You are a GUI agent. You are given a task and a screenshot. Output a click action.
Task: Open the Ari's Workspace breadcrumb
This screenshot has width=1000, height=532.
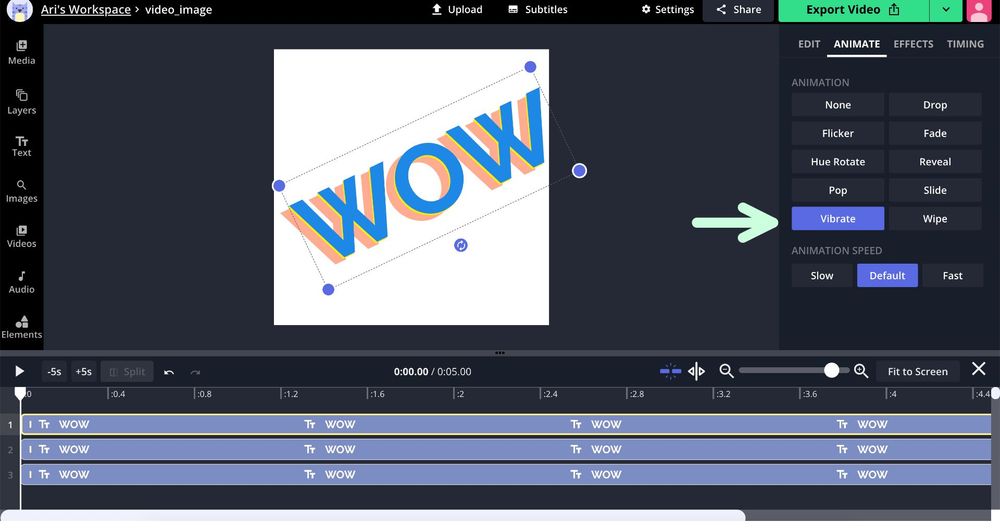[85, 10]
